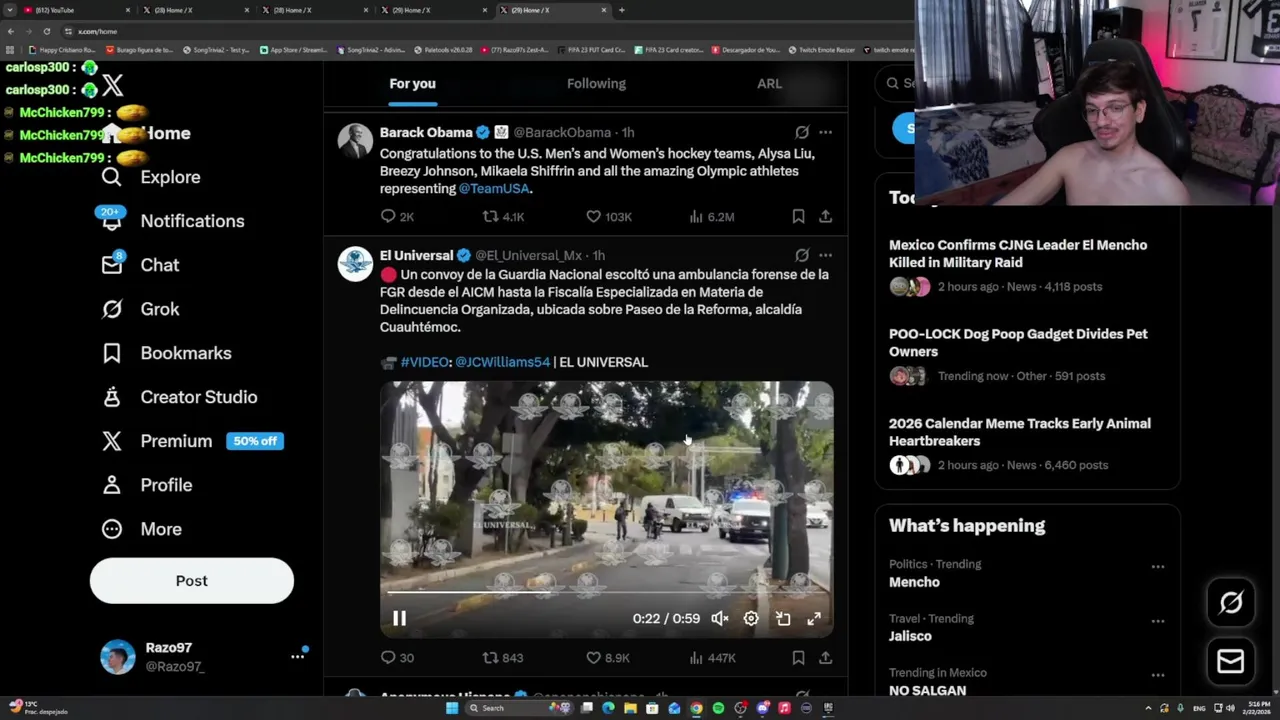Open Barack Obama's profile avatar
1280x720 pixels.
pos(355,141)
